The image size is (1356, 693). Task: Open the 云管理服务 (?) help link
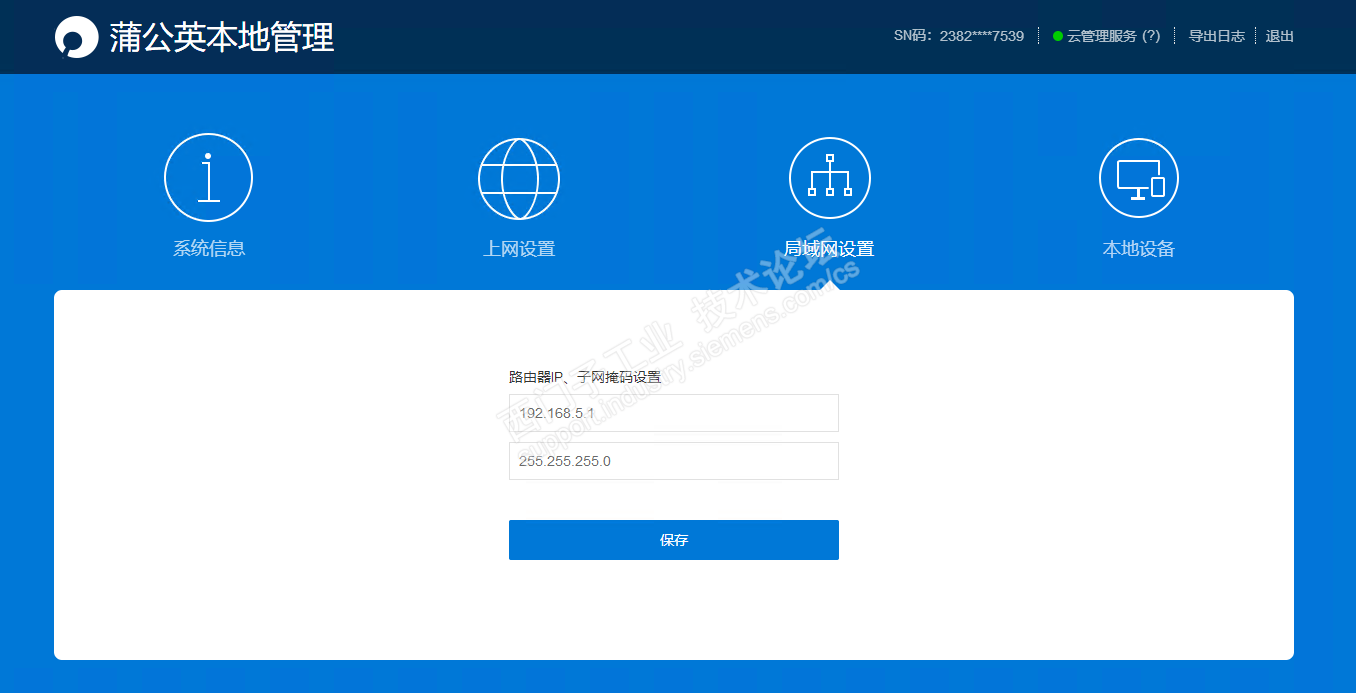[1113, 36]
